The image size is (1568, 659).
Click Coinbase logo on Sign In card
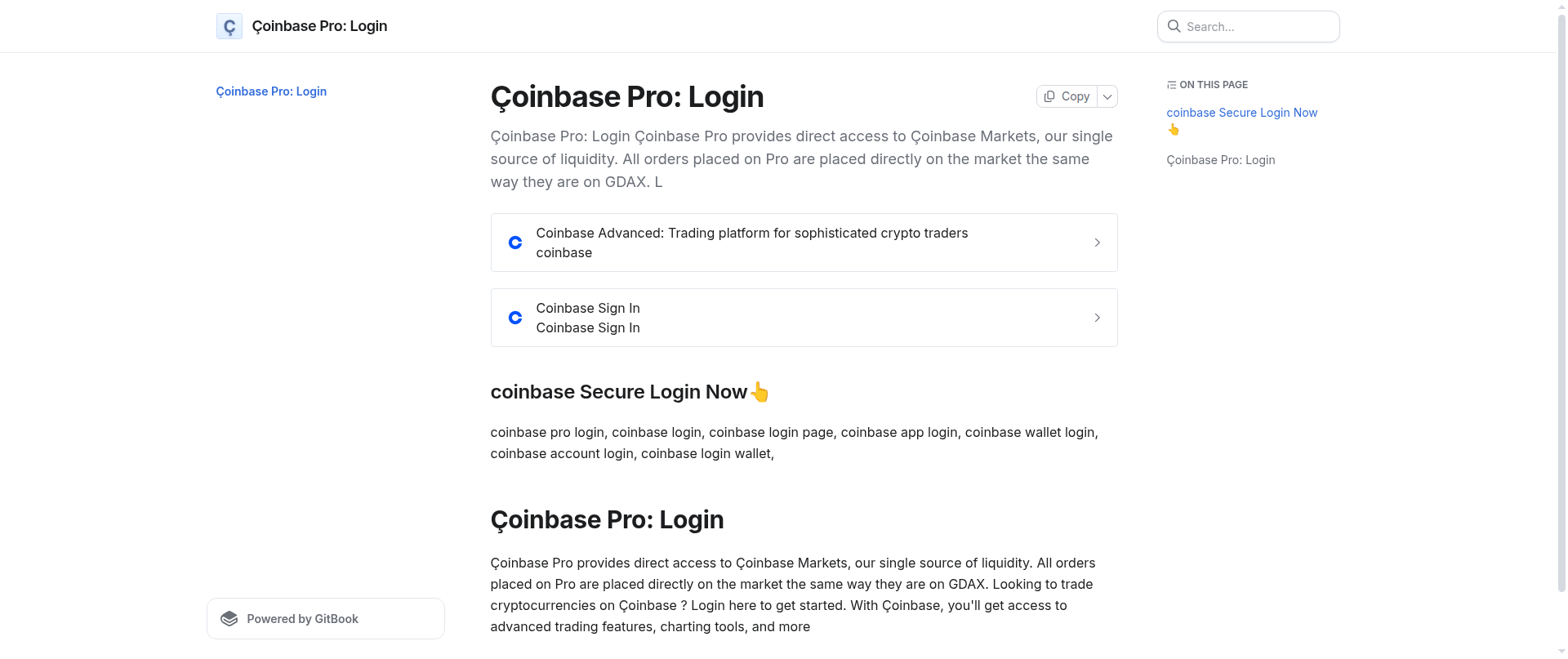click(x=515, y=318)
